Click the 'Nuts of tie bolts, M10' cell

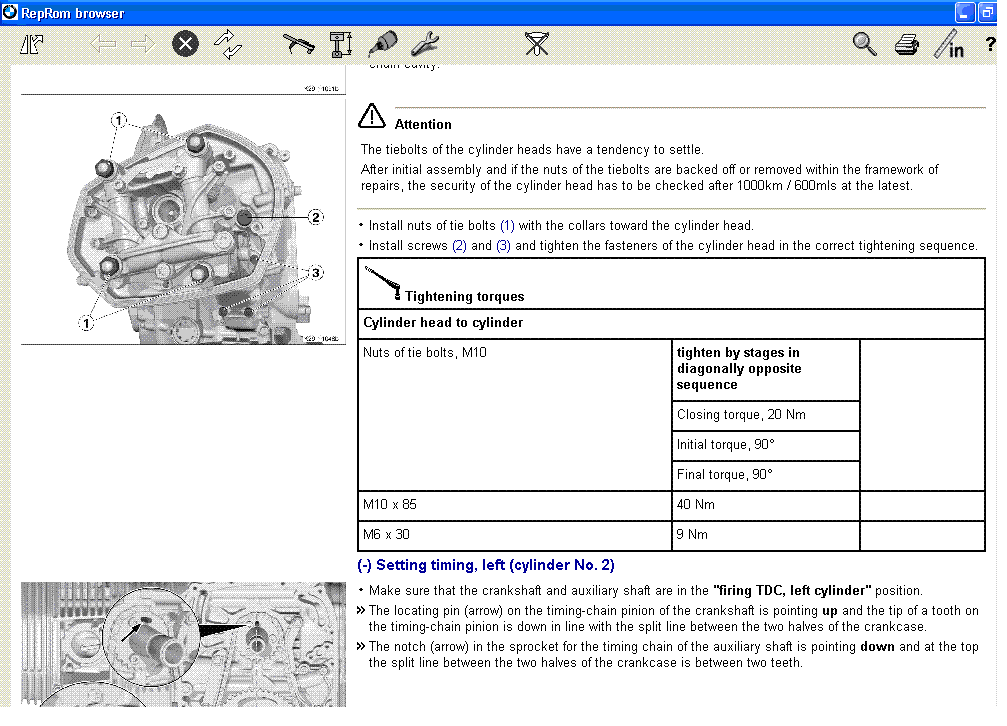click(x=515, y=415)
